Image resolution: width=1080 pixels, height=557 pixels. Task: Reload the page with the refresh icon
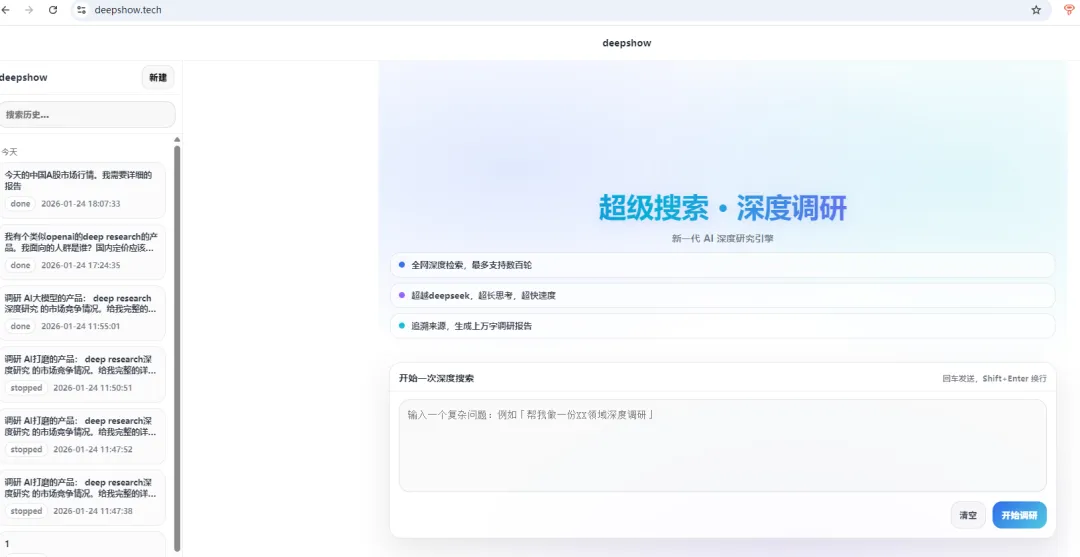pyautogui.click(x=53, y=10)
